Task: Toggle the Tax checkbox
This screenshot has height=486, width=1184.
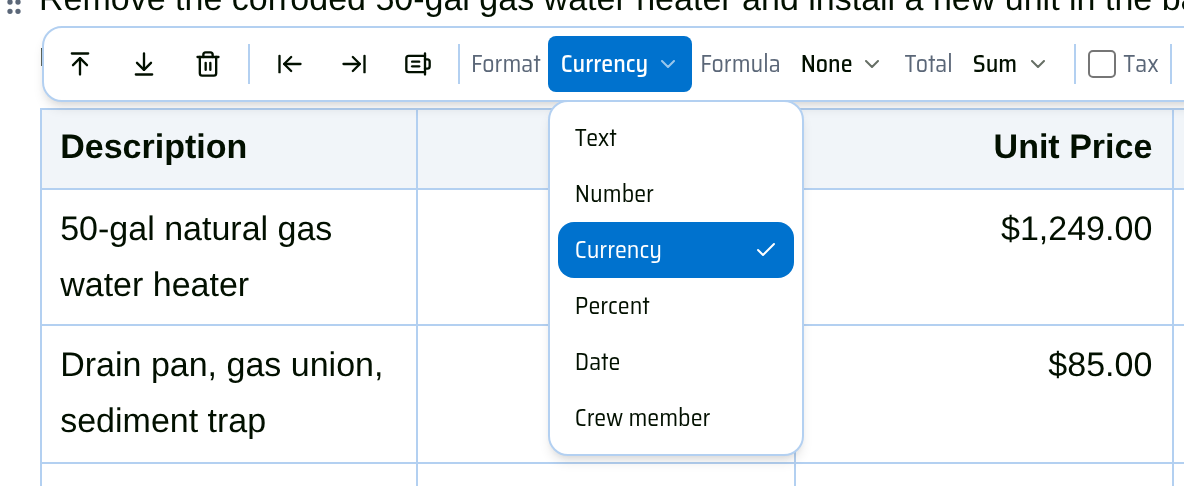Action: (x=1102, y=64)
